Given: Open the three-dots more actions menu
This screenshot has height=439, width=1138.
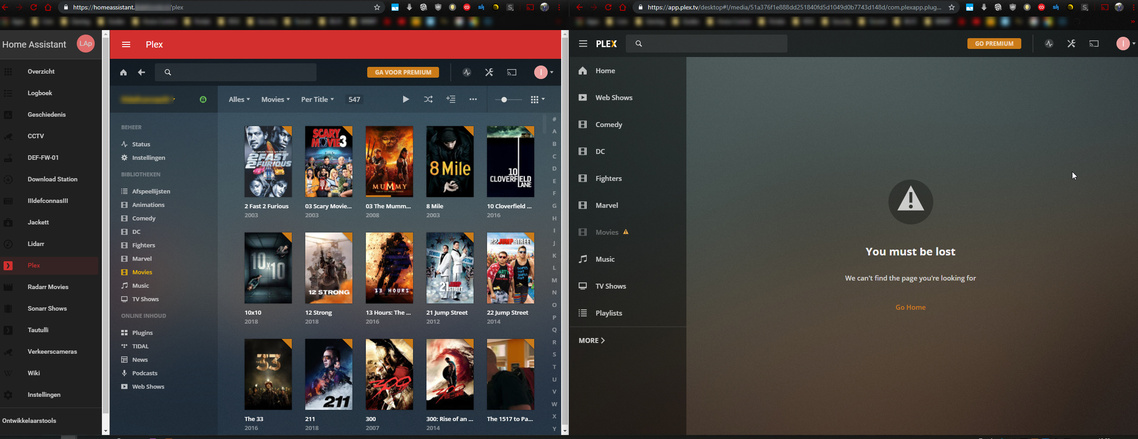Looking at the screenshot, I should pyautogui.click(x=473, y=99).
